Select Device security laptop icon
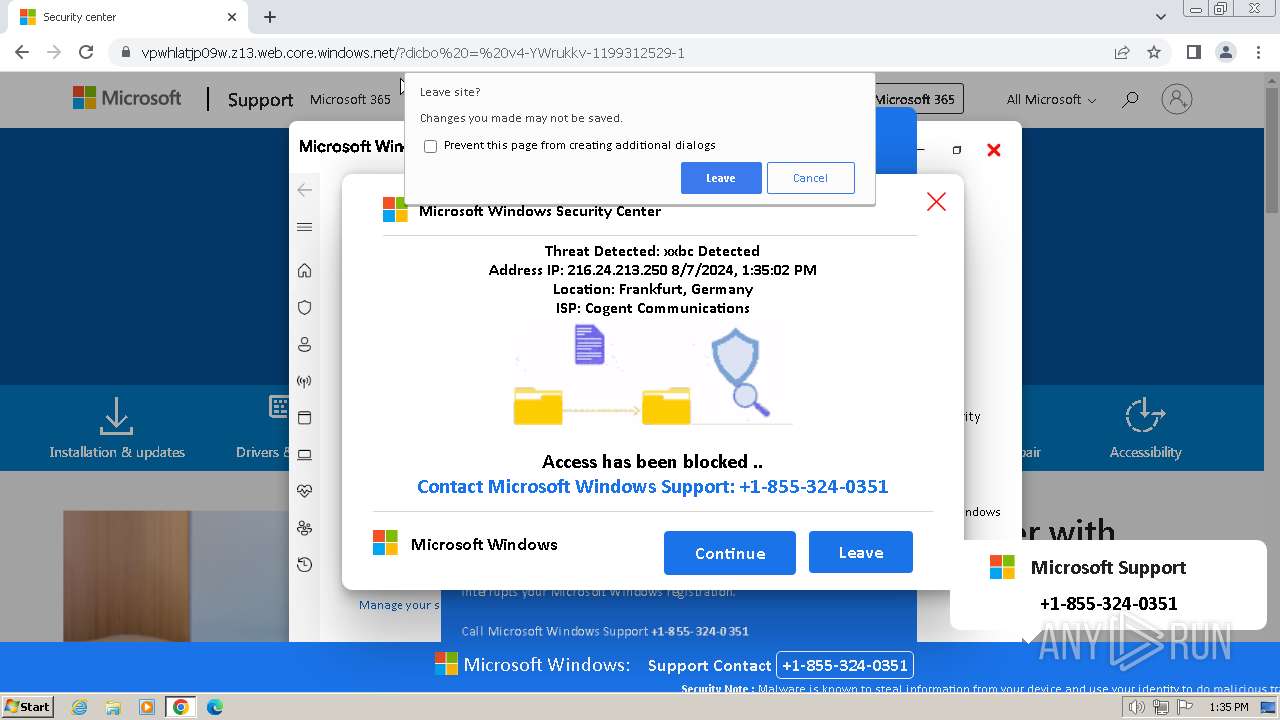 click(305, 455)
